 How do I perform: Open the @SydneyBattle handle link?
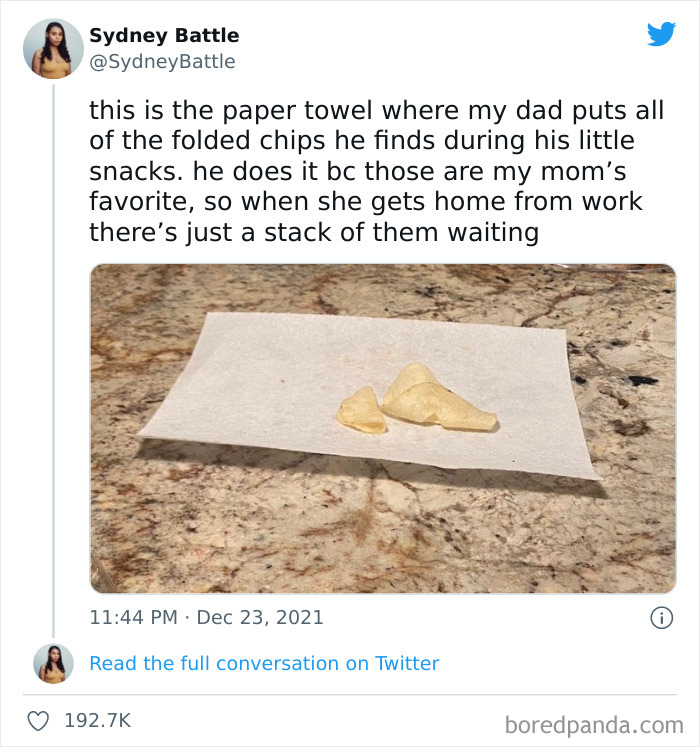pyautogui.click(x=162, y=62)
